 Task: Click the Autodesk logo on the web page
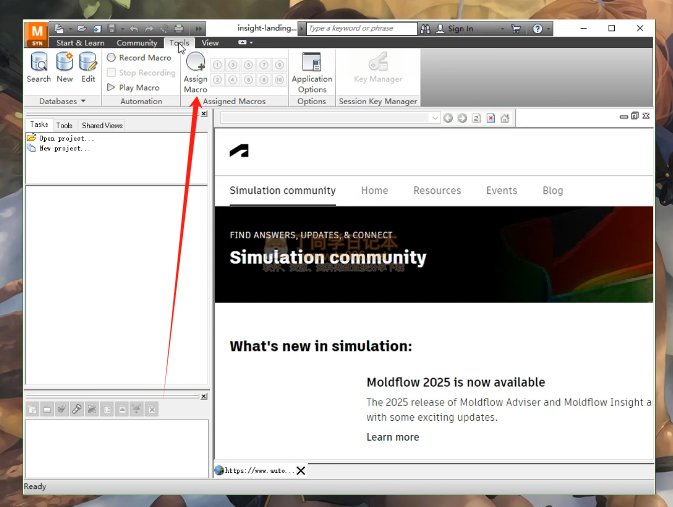239,151
